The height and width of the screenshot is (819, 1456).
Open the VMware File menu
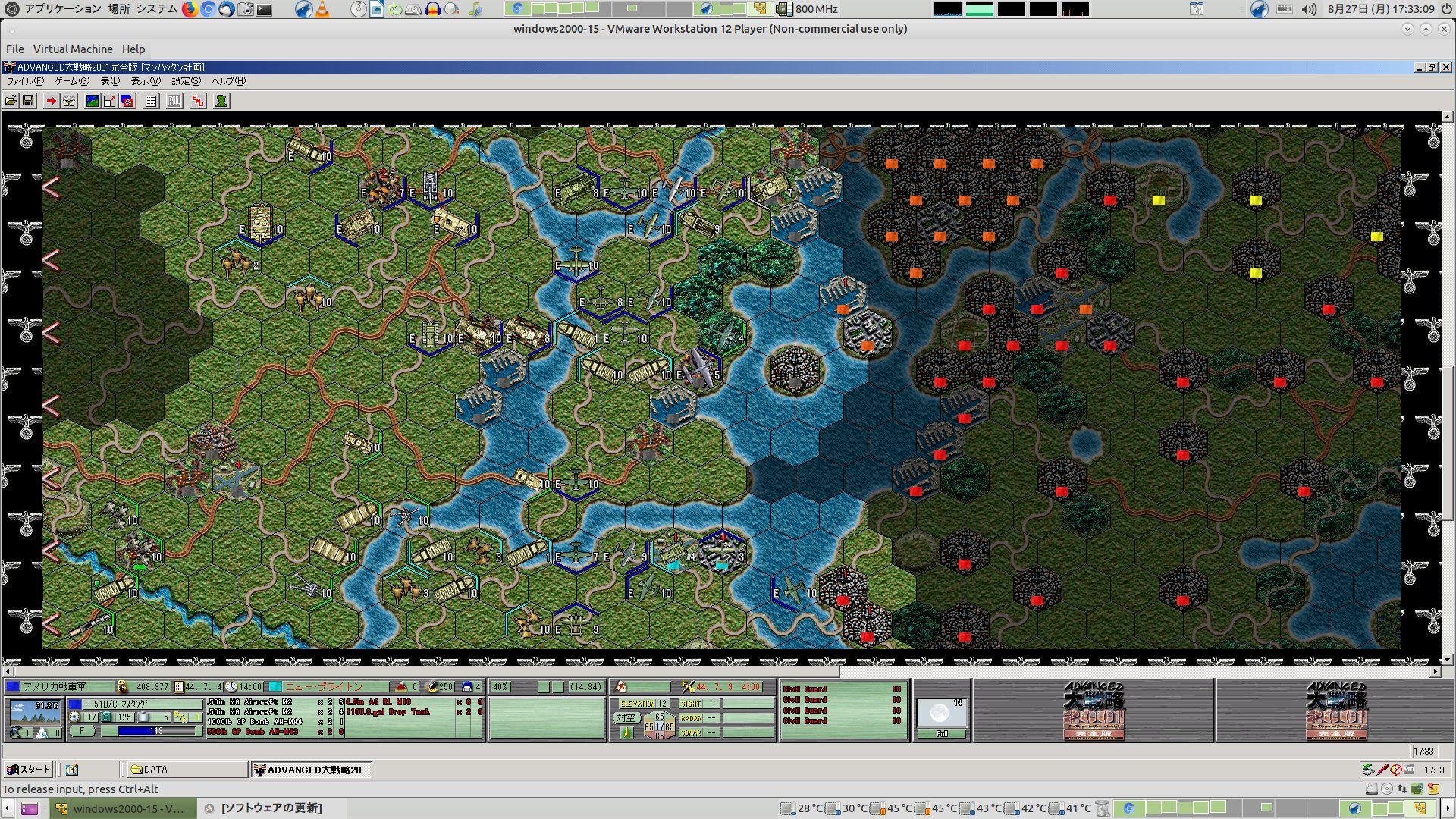(15, 49)
